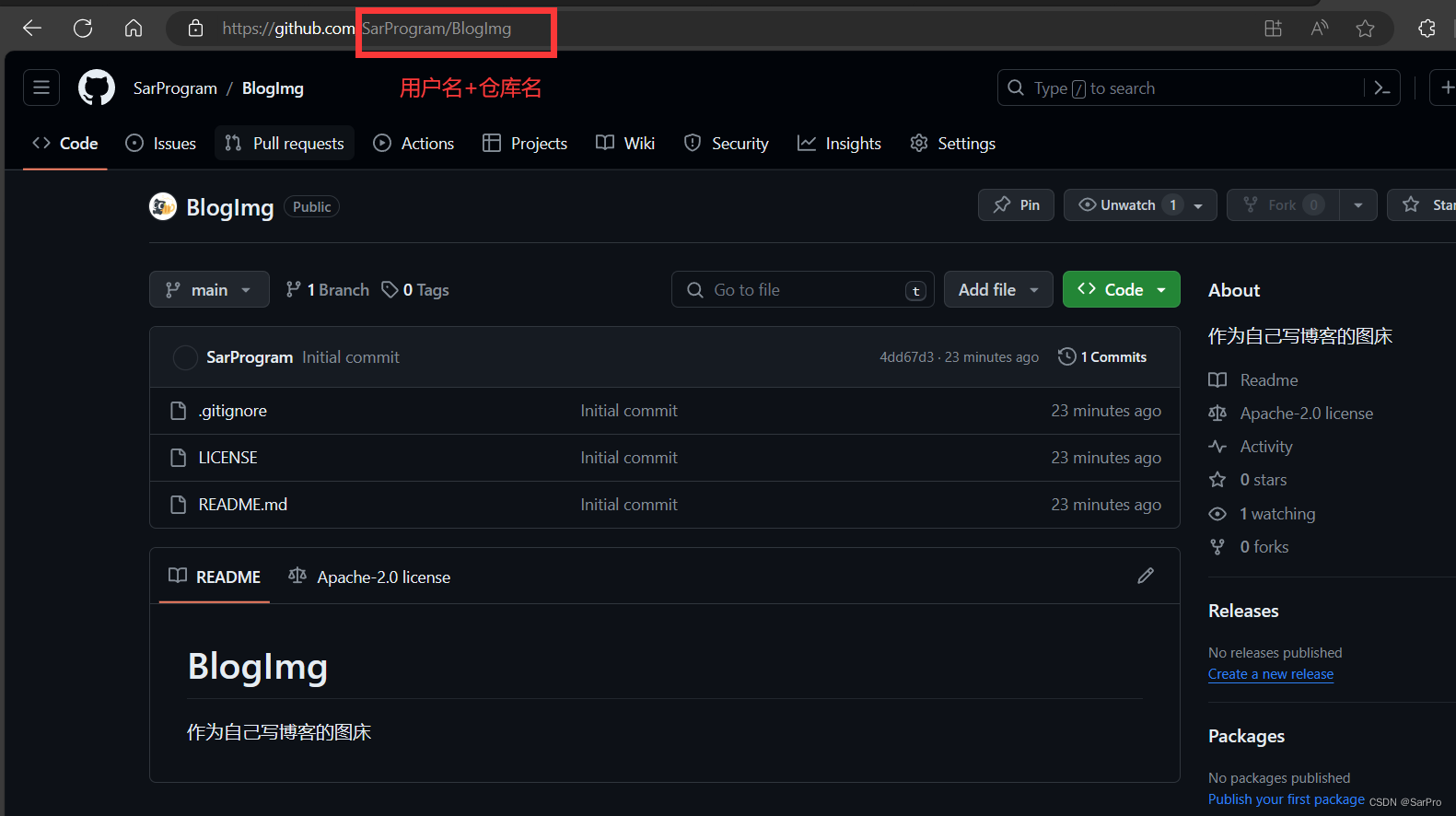Open the Wiki tab
The height and width of the screenshot is (816, 1456).
pos(625,143)
